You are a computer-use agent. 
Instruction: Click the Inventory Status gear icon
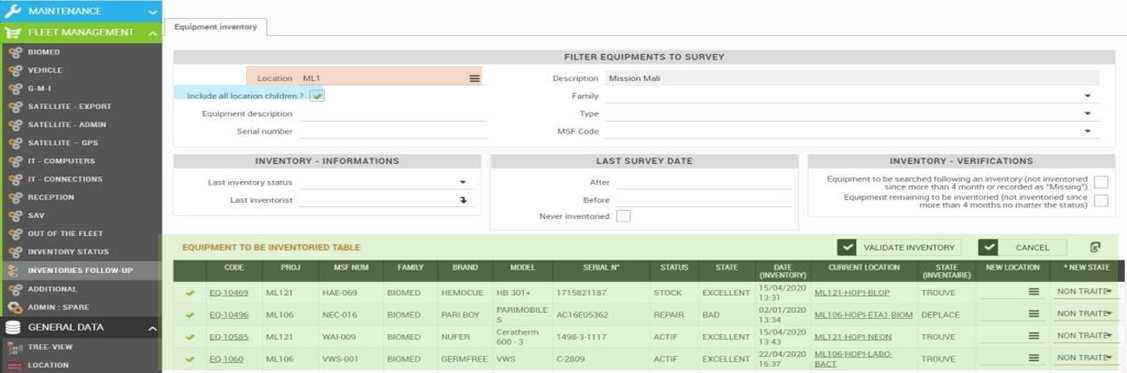[x=14, y=252]
